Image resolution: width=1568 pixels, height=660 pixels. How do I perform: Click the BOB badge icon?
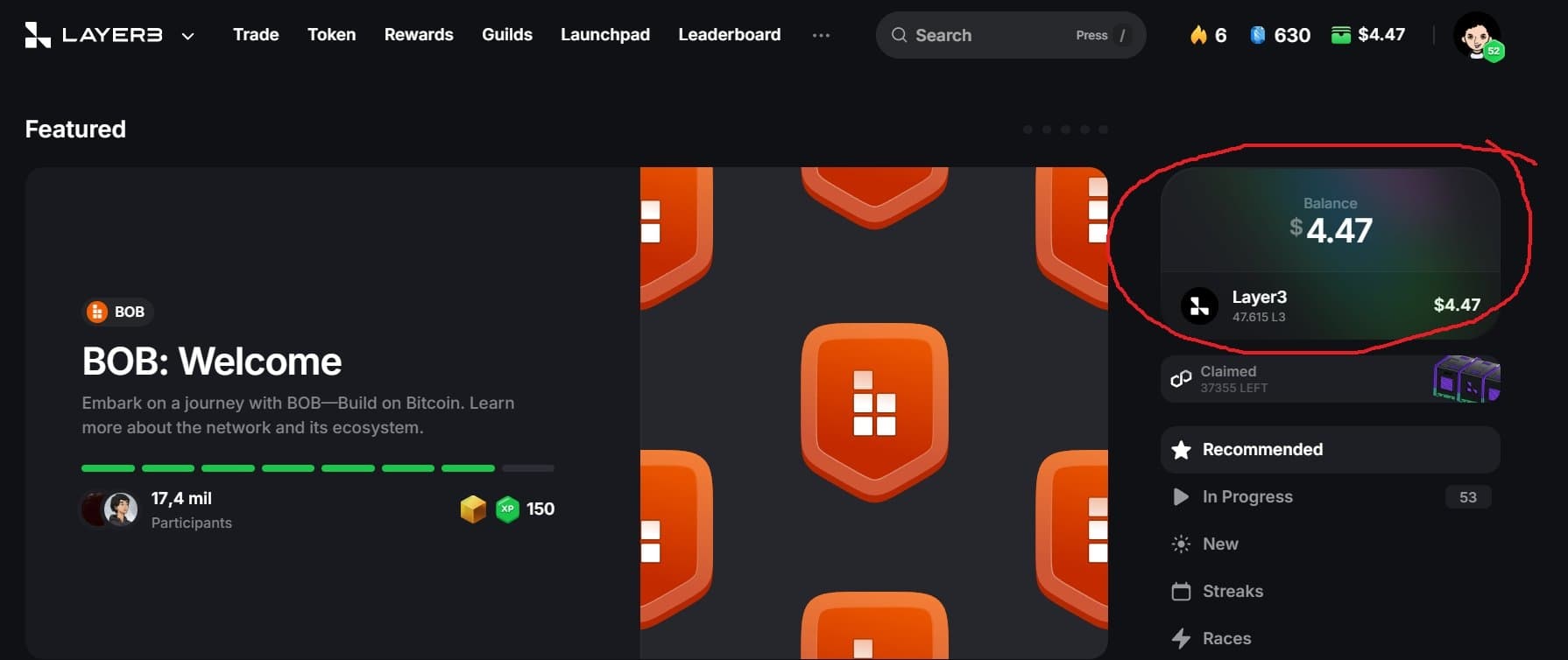pyautogui.click(x=97, y=312)
